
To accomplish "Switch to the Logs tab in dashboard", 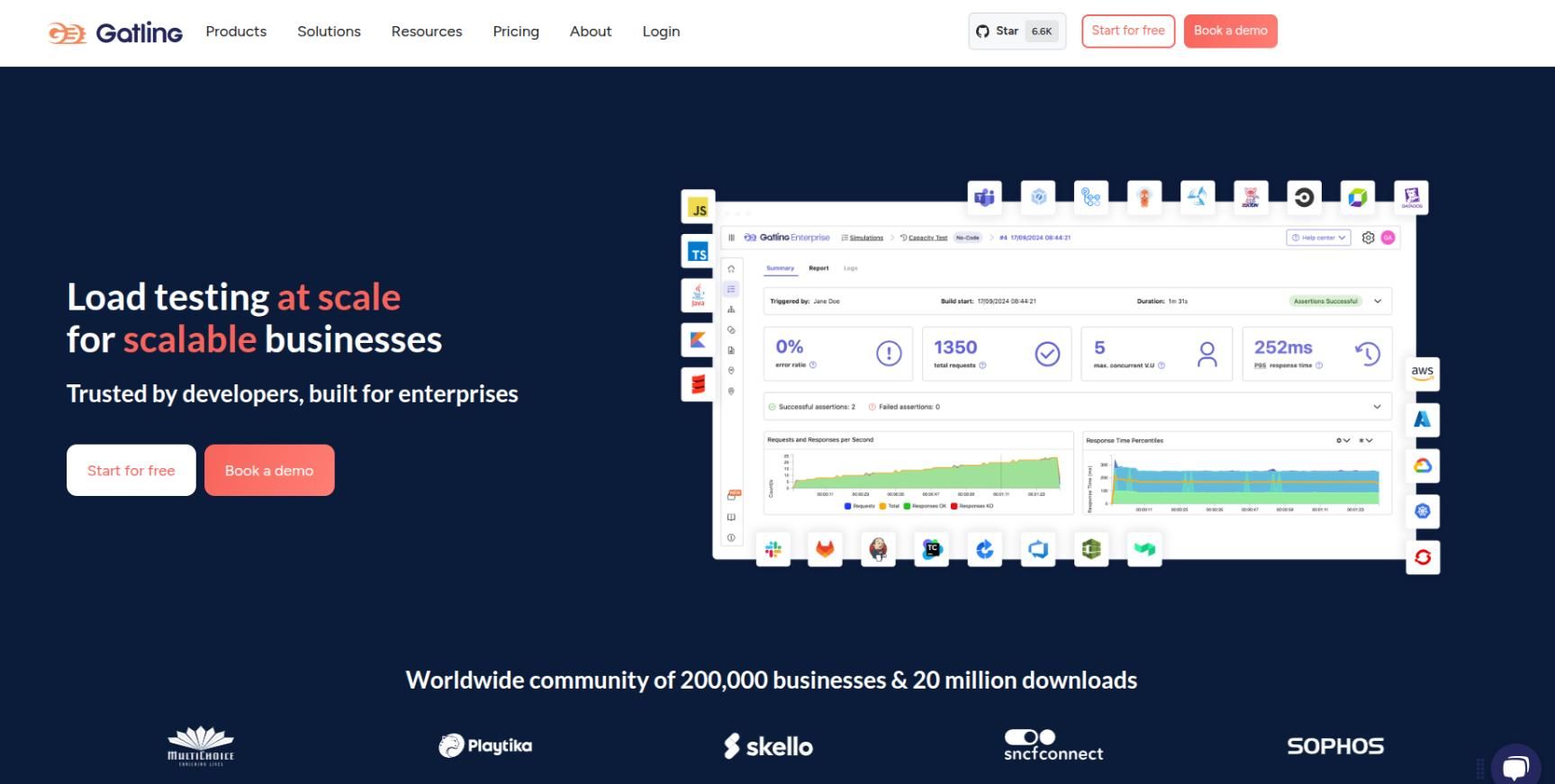I will click(851, 268).
